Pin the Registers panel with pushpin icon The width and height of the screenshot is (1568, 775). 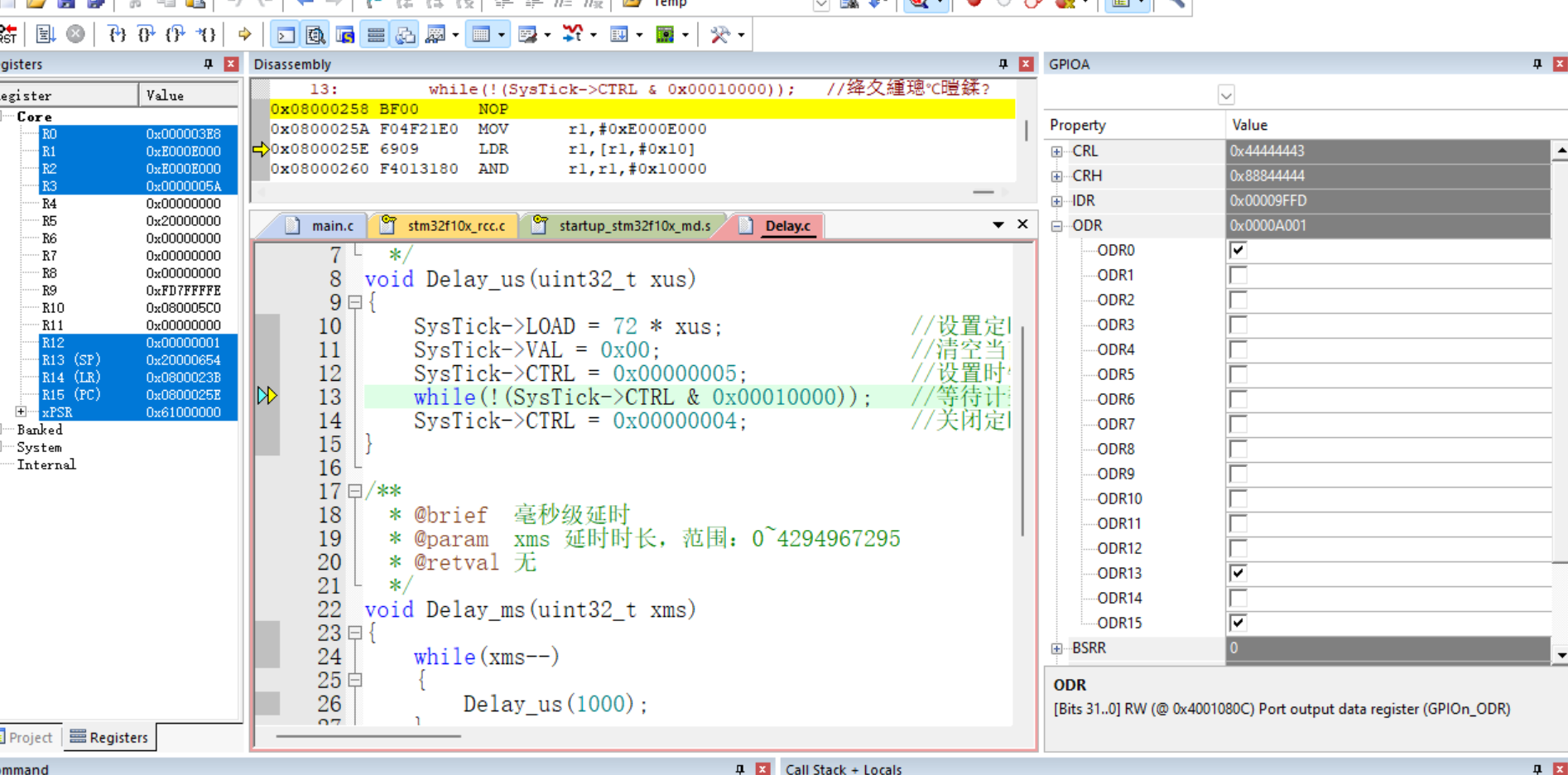click(208, 64)
